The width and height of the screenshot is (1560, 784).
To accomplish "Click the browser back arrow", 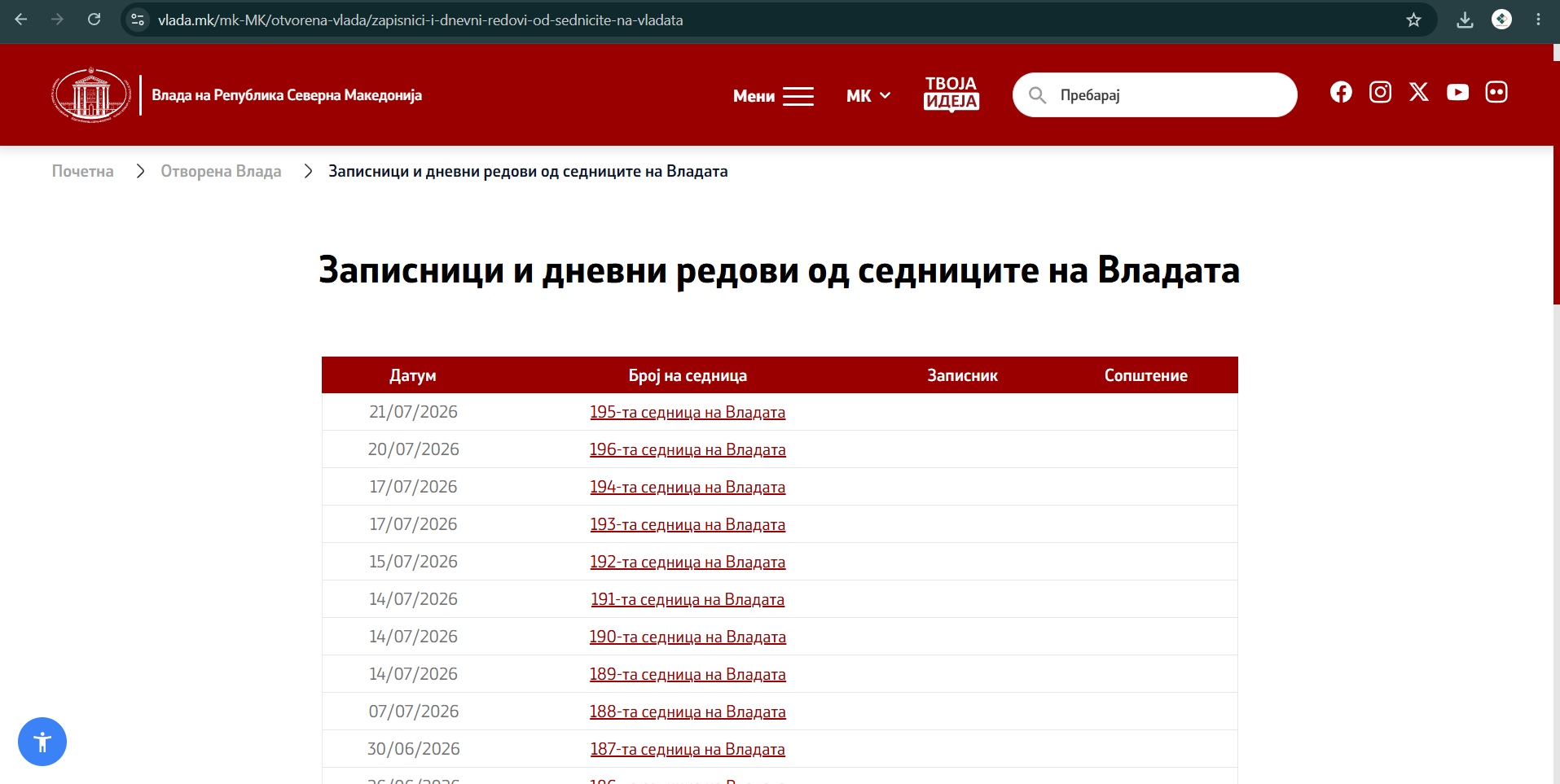I will (21, 20).
